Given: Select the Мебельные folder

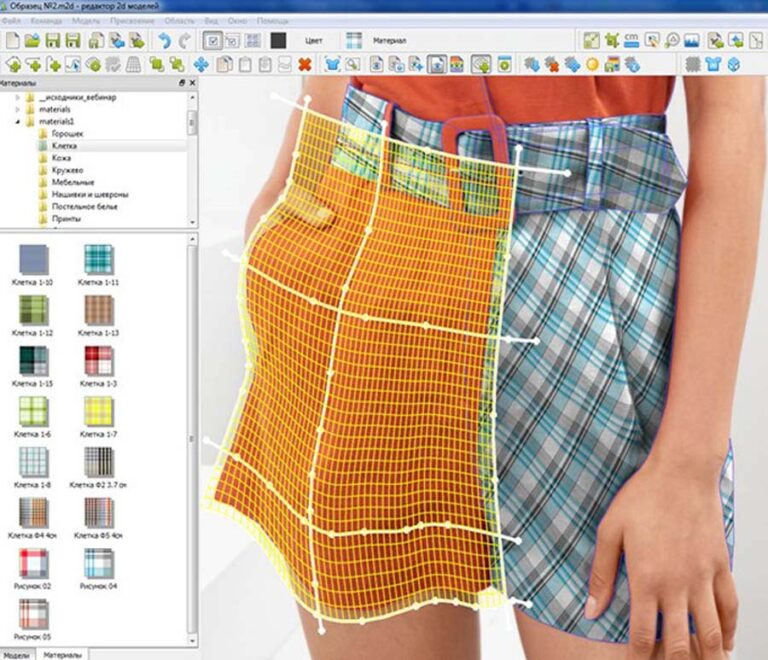Looking at the screenshot, I should 72,182.
